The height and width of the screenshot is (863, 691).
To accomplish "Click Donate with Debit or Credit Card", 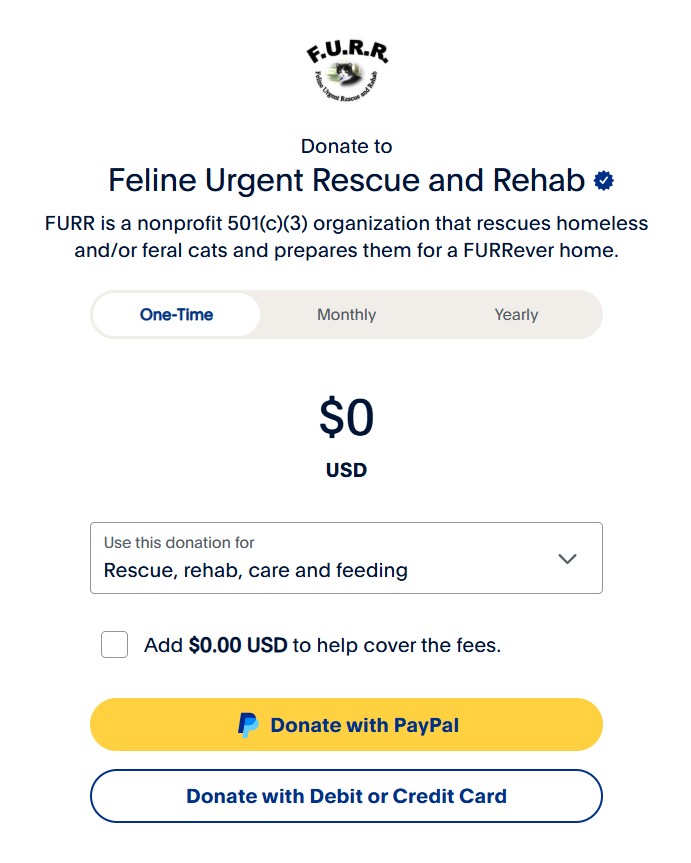I will click(346, 797).
